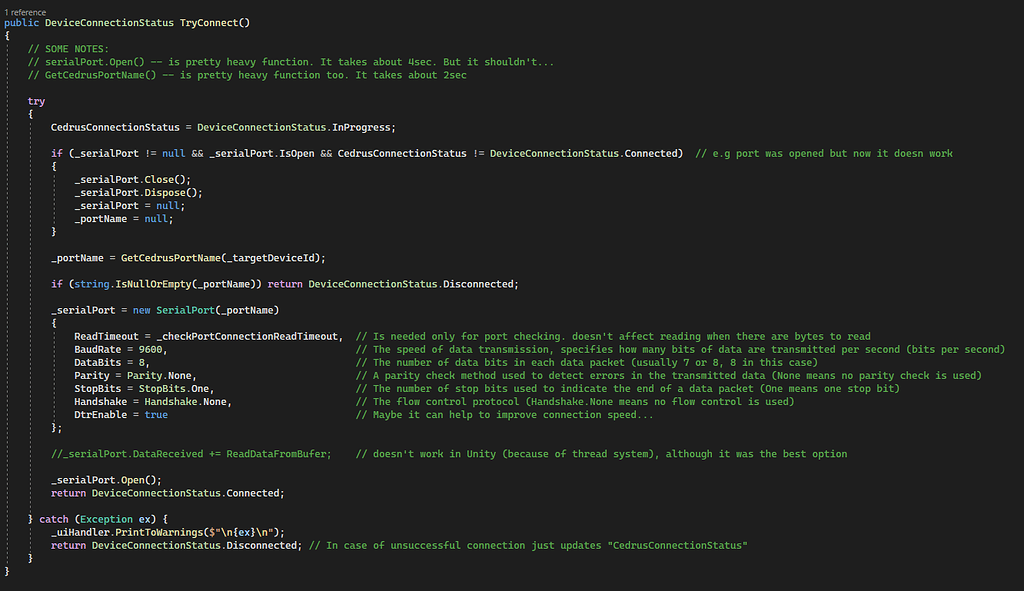Click the SerialPort constructor after "new"
This screenshot has width=1024, height=591.
point(182,310)
